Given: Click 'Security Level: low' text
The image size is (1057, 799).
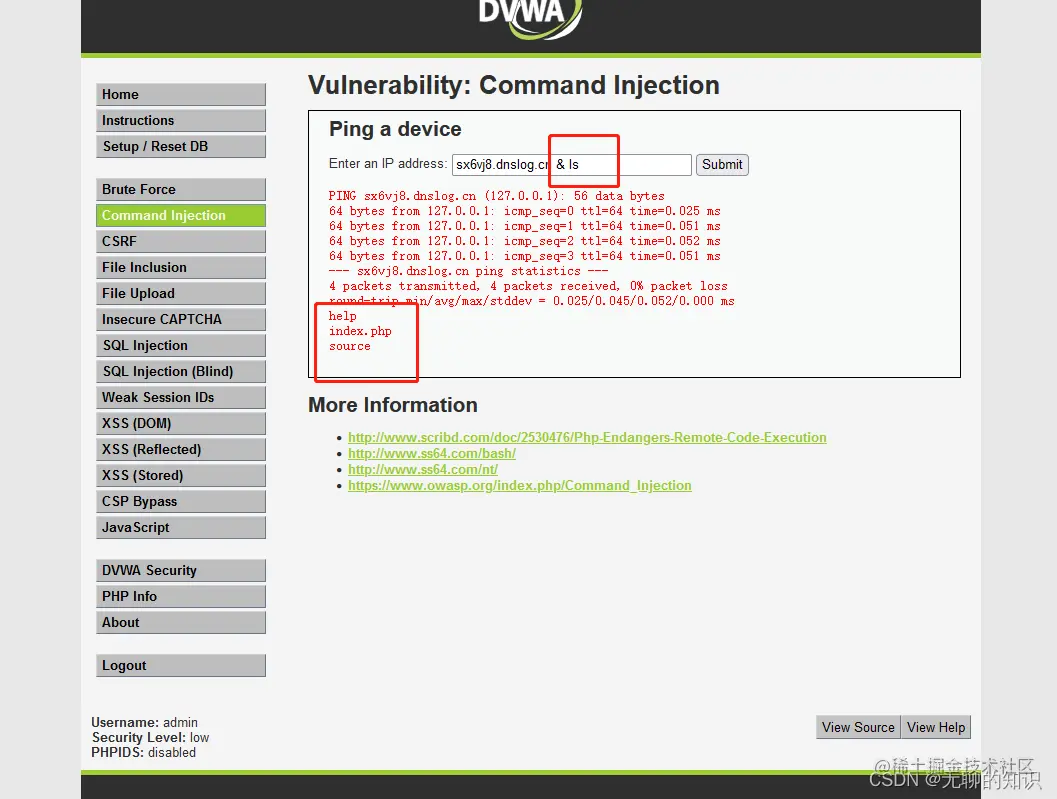Looking at the screenshot, I should click(x=150, y=738).
